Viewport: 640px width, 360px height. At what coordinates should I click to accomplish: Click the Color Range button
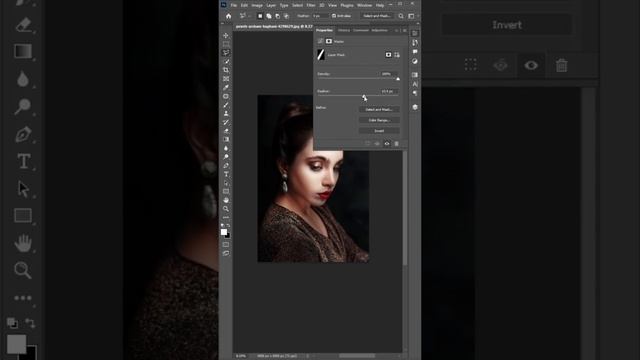coord(379,120)
